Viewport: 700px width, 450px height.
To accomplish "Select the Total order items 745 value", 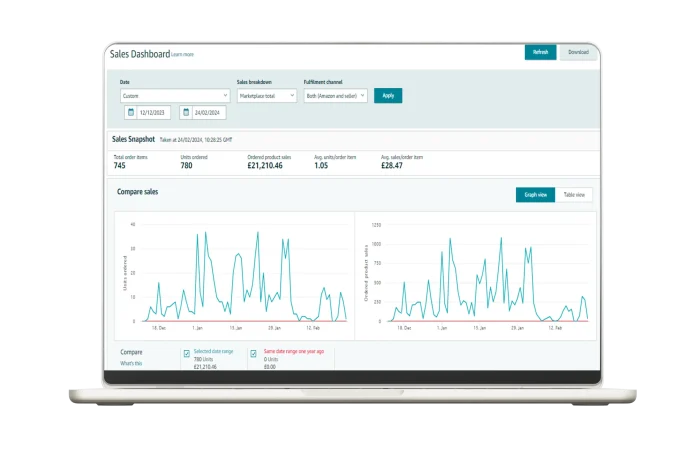I will coord(120,166).
